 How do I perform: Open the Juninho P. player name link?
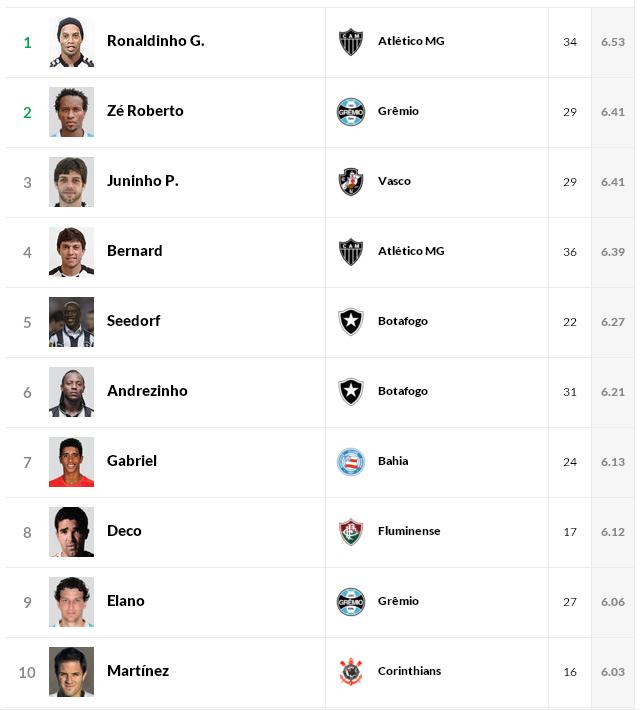(x=143, y=181)
